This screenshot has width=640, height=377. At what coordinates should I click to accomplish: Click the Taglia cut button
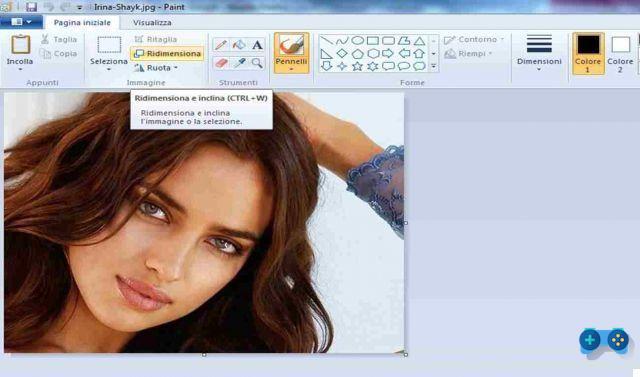pyautogui.click(x=59, y=39)
